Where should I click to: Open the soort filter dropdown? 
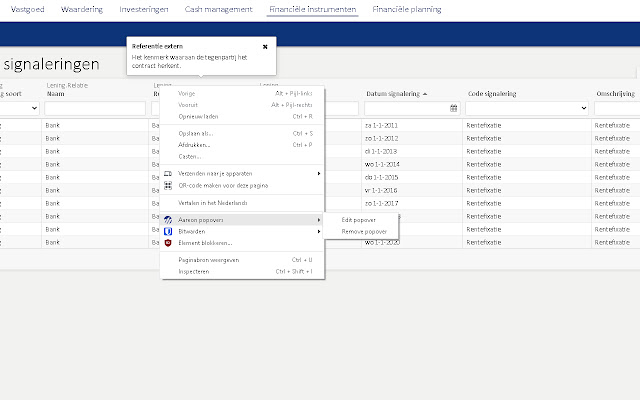click(34, 108)
